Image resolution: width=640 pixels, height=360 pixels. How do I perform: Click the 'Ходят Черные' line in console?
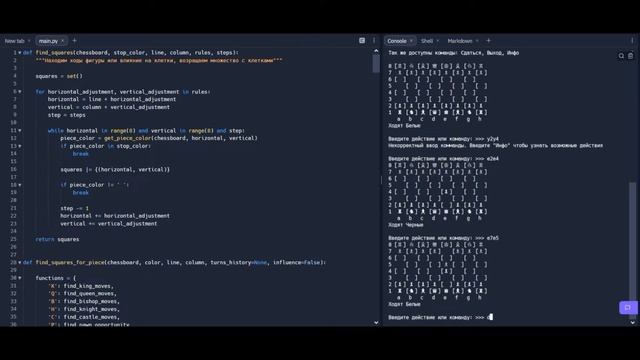pos(406,225)
